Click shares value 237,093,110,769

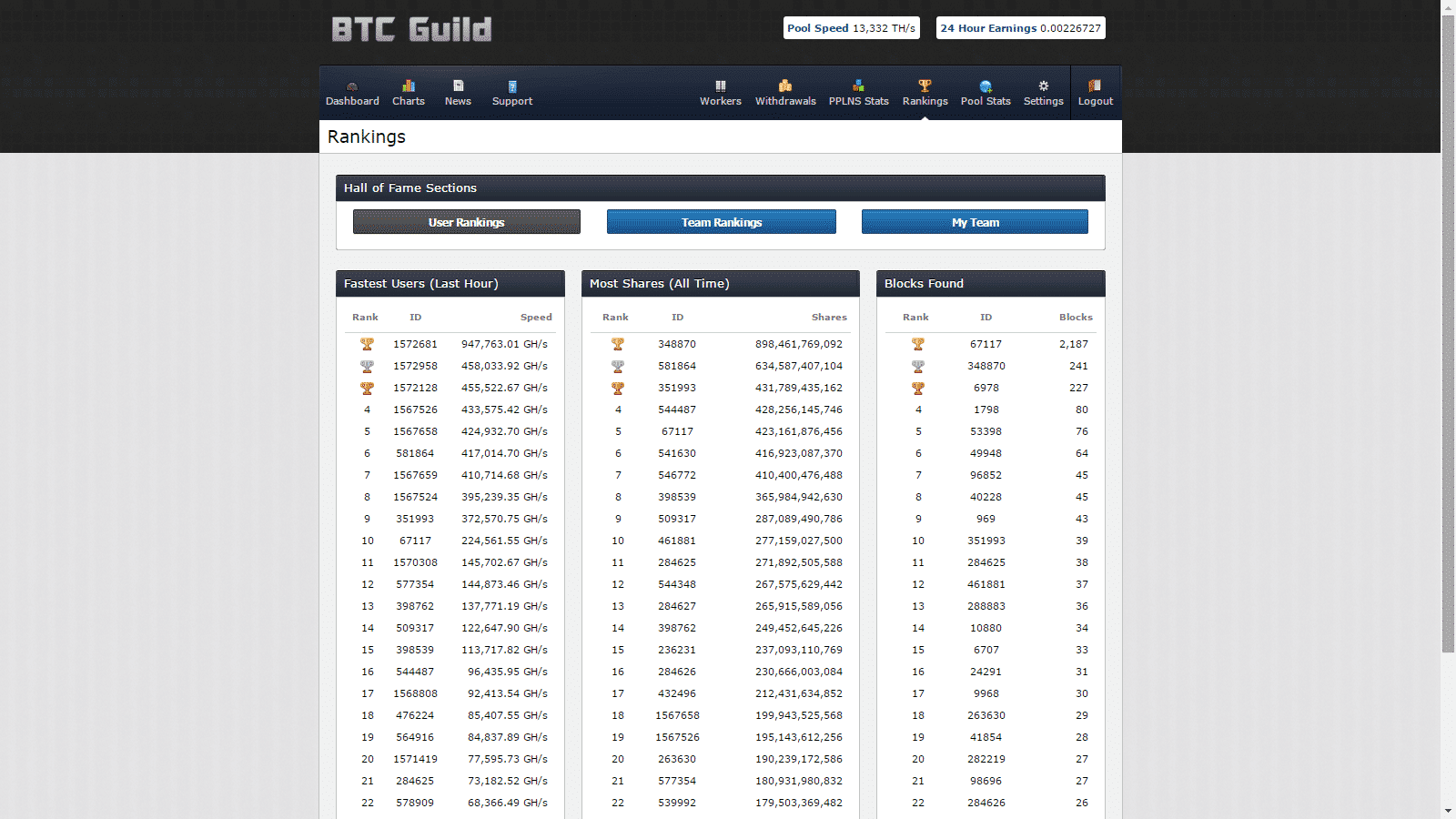click(x=799, y=650)
